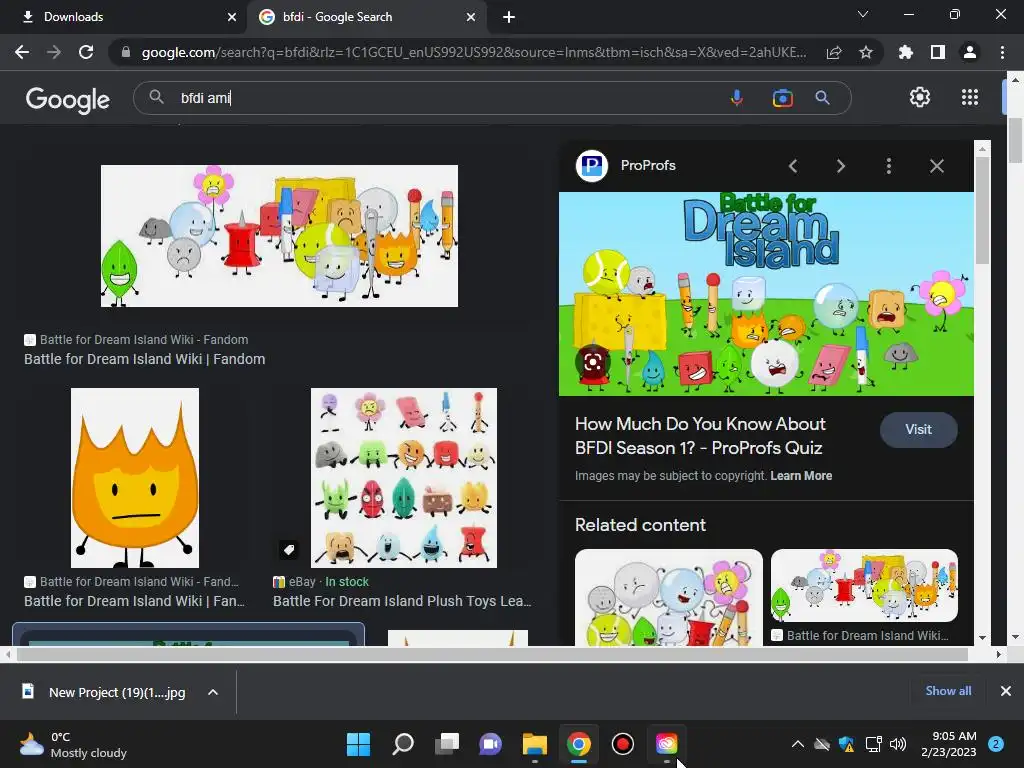The height and width of the screenshot is (768, 1024).
Task: Open the BFDI group image thumbnail
Action: pyautogui.click(x=279, y=236)
